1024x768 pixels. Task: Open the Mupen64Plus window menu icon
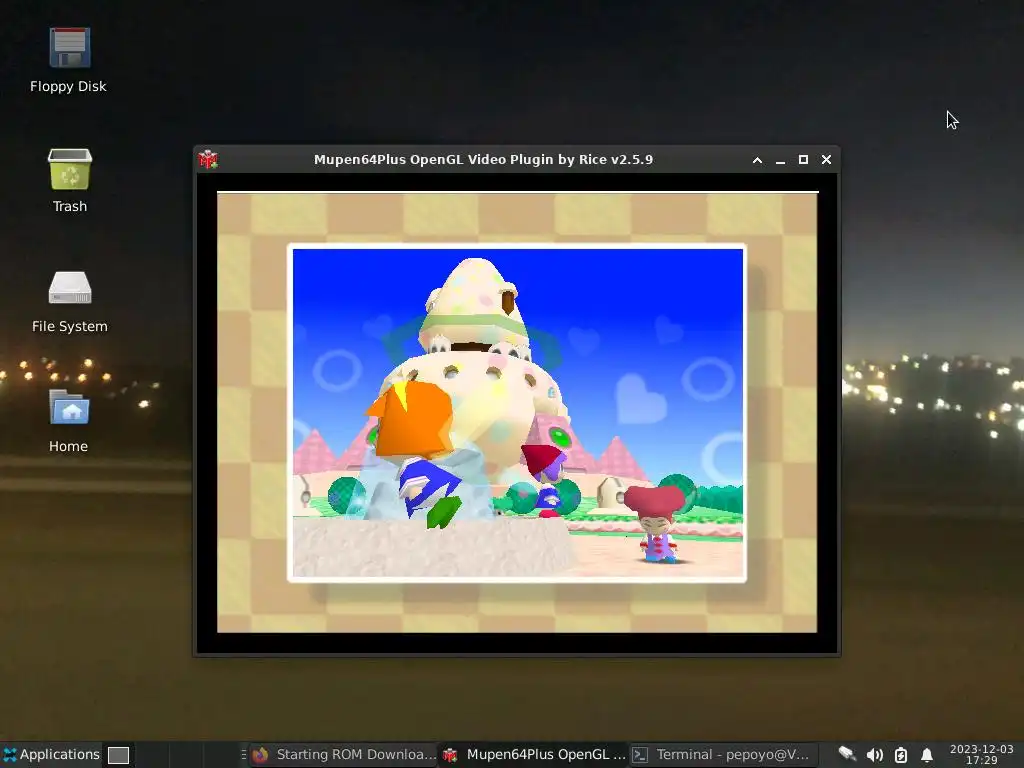pos(208,159)
